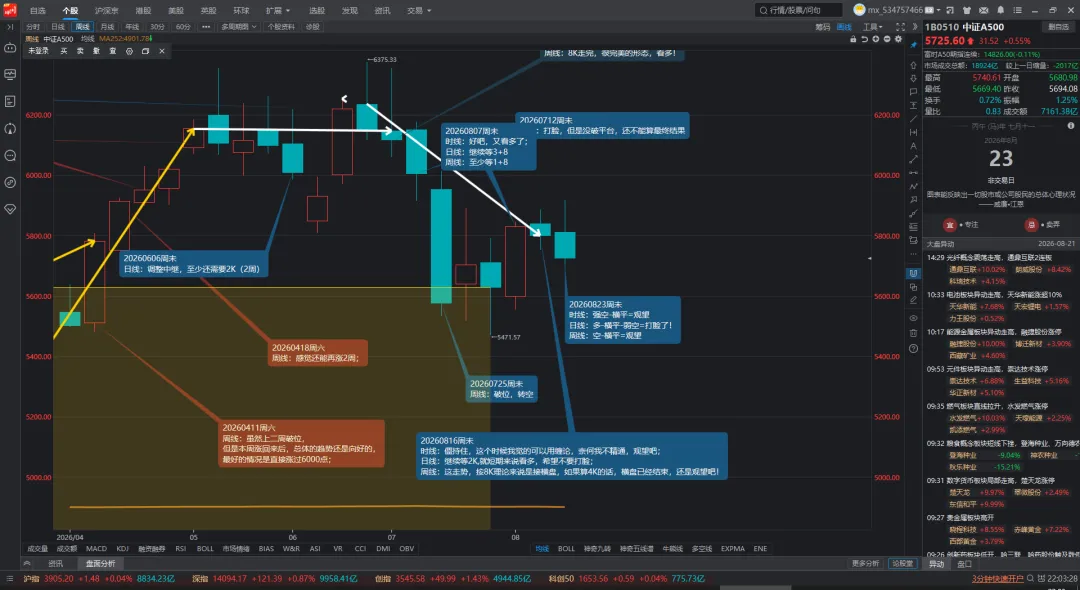The image size is (1080, 590).
Task: Open the 自选 watchlist menu
Action: pyautogui.click(x=37, y=10)
